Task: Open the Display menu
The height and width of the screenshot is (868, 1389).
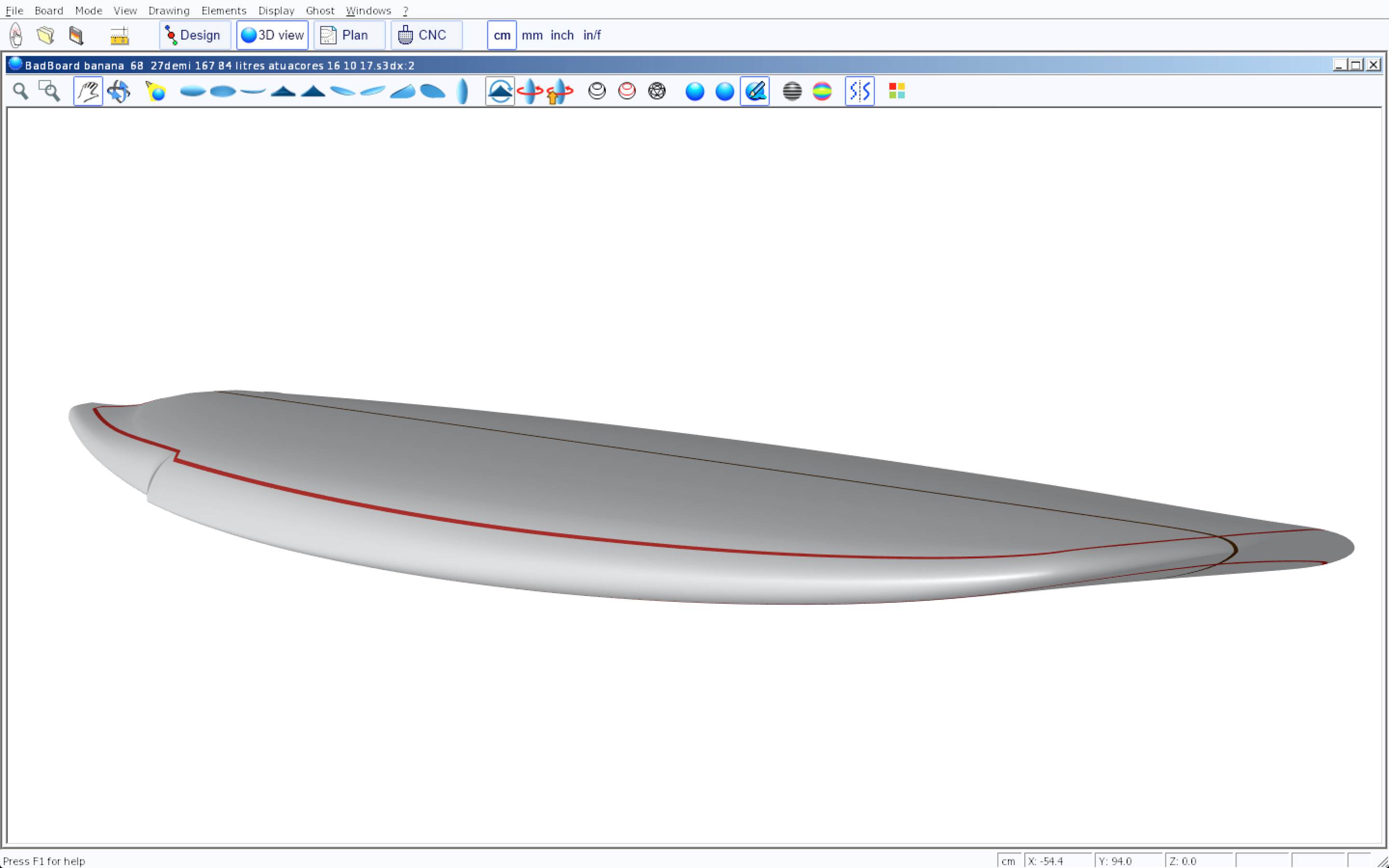Action: click(276, 10)
